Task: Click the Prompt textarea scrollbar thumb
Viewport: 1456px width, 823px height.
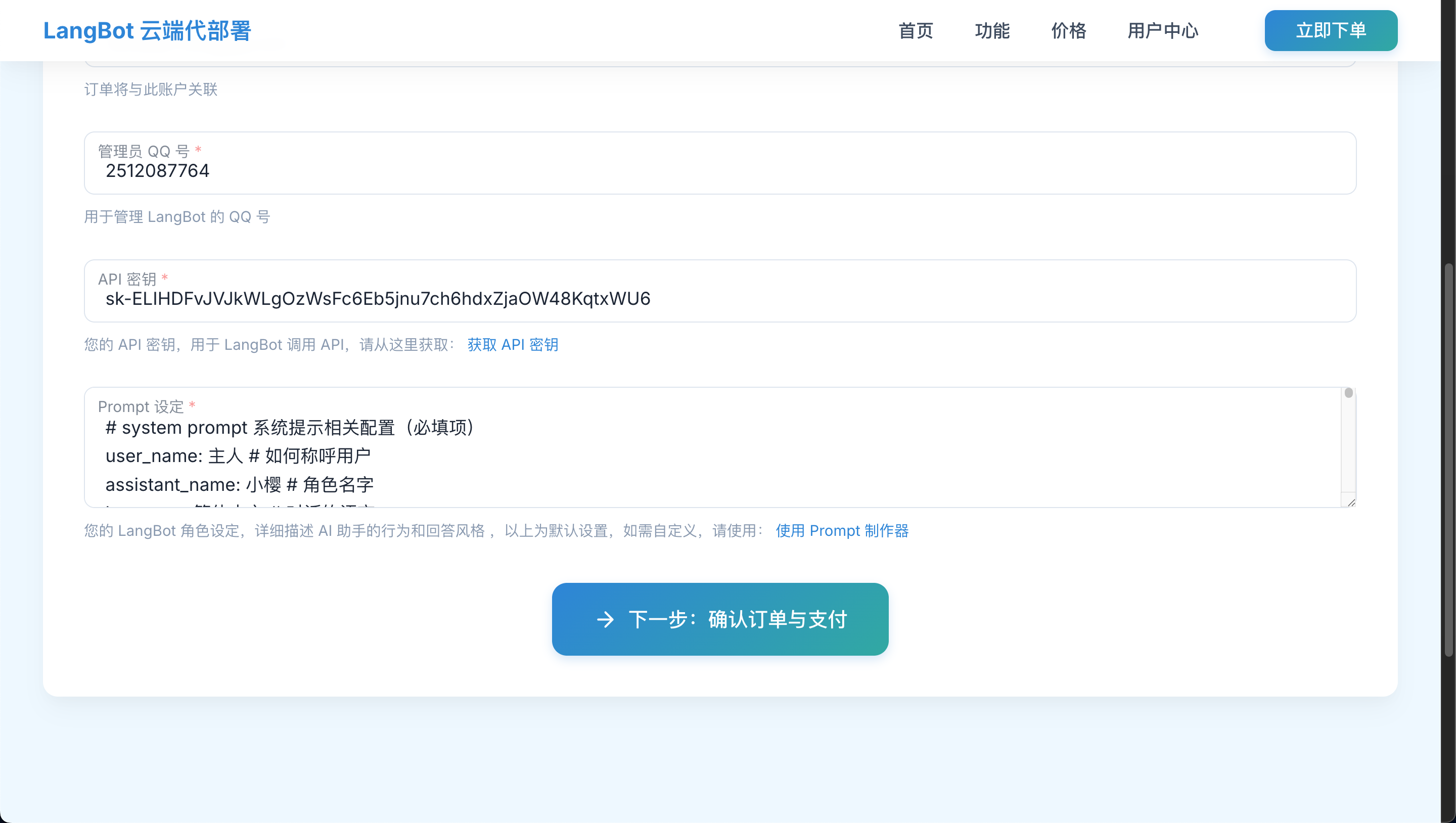Action: [1349, 393]
